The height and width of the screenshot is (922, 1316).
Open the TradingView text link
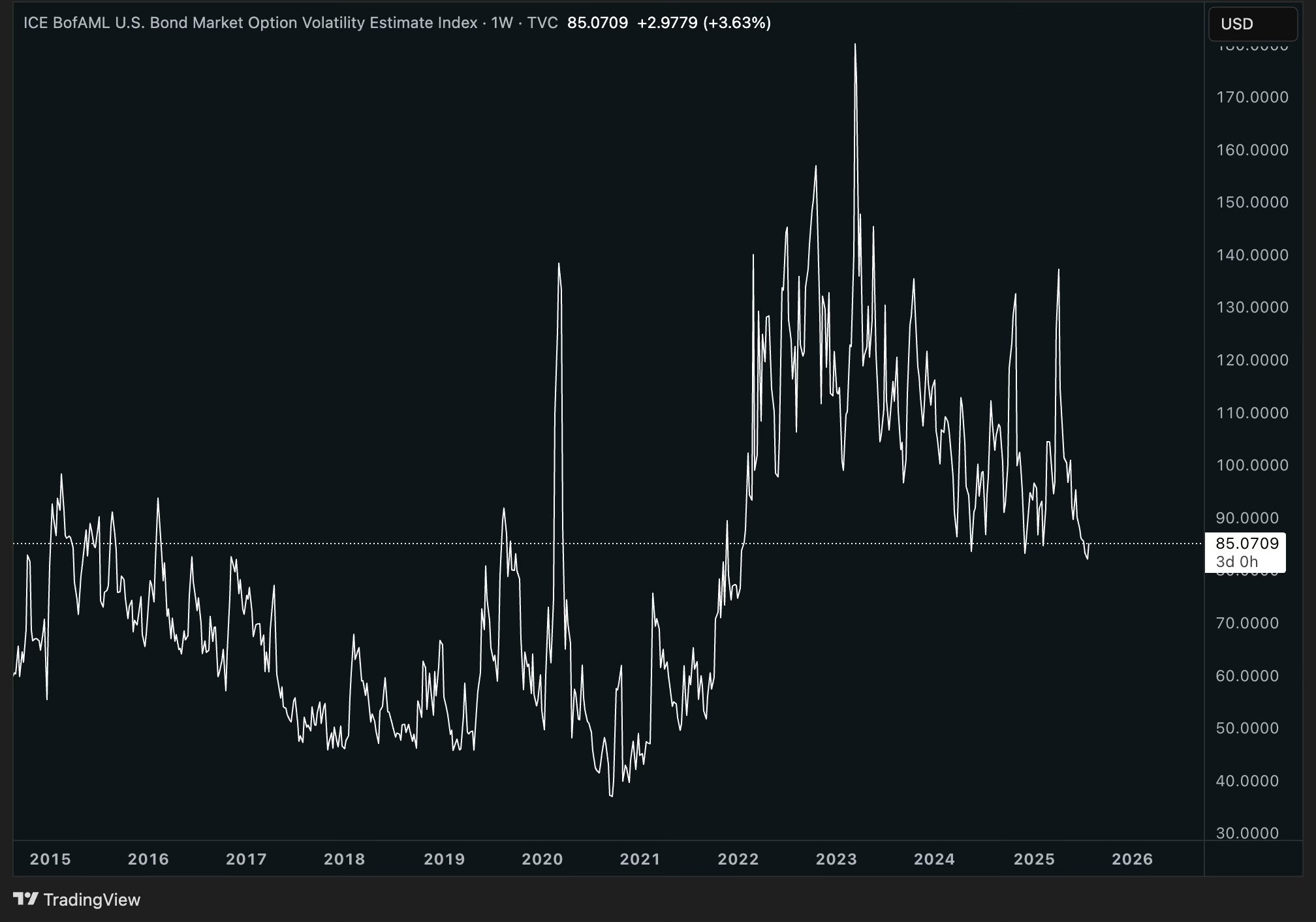tap(92, 900)
